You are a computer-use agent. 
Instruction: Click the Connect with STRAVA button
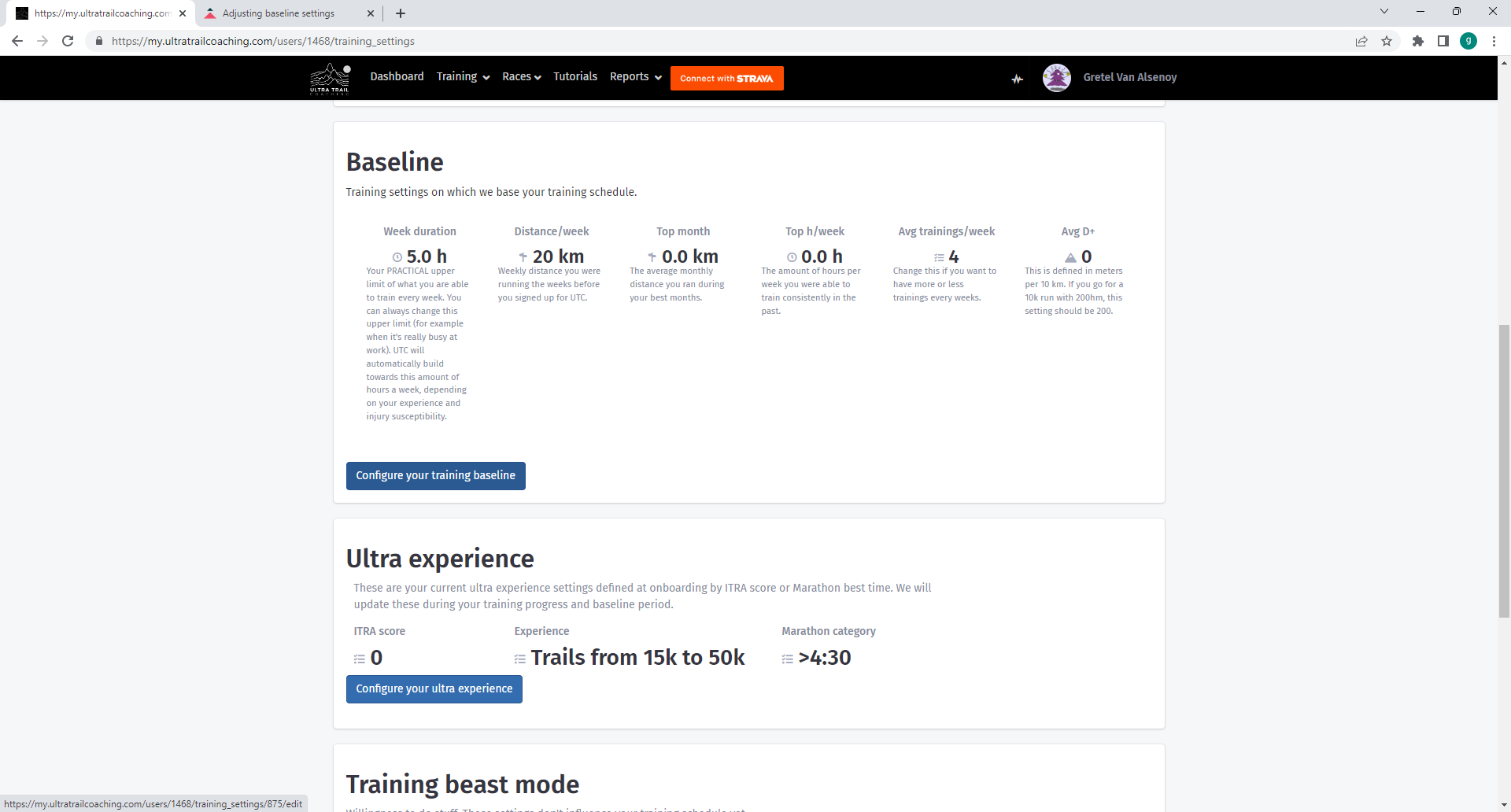point(726,78)
